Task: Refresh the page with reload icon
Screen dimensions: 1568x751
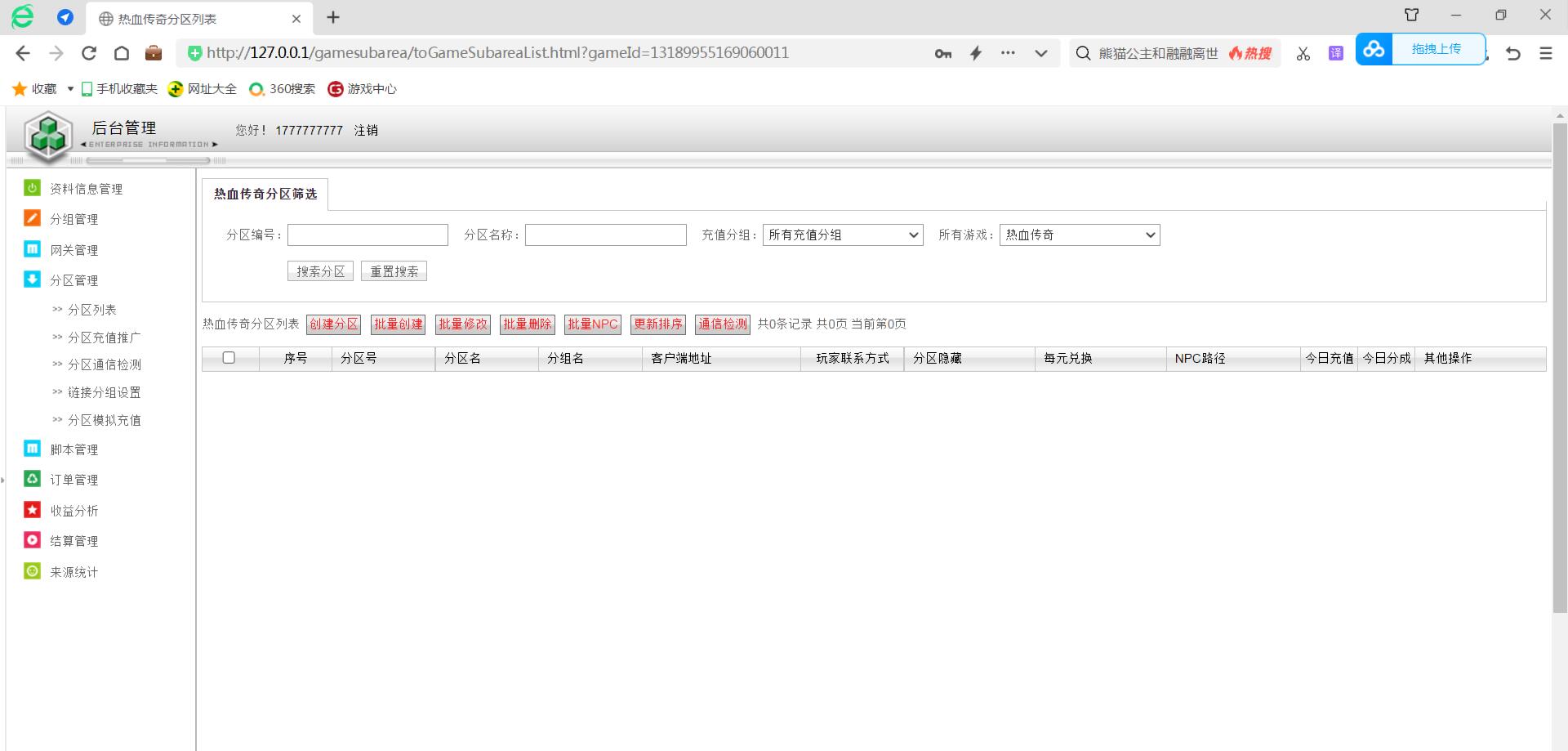Action: point(89,53)
